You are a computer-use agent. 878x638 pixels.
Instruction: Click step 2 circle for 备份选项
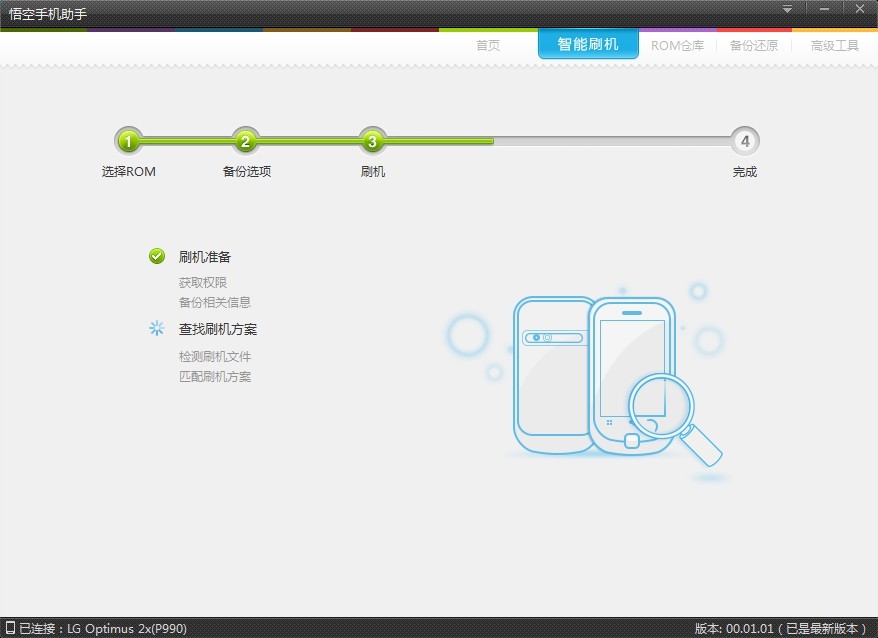(245, 141)
